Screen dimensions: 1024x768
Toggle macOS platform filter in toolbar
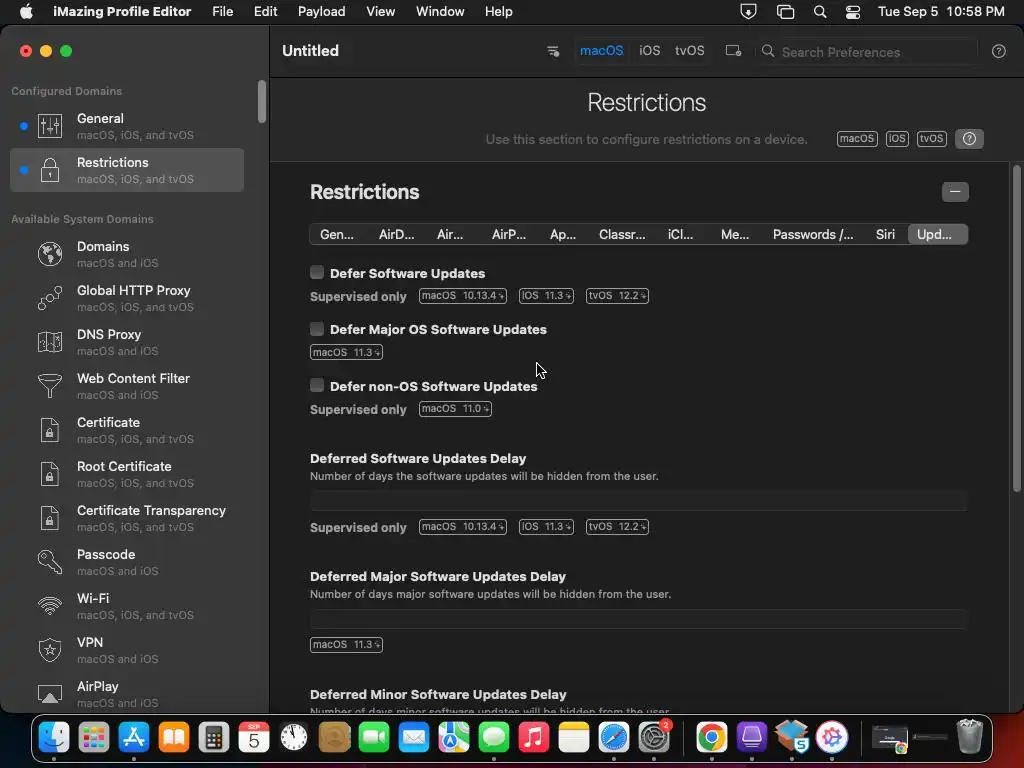click(601, 51)
